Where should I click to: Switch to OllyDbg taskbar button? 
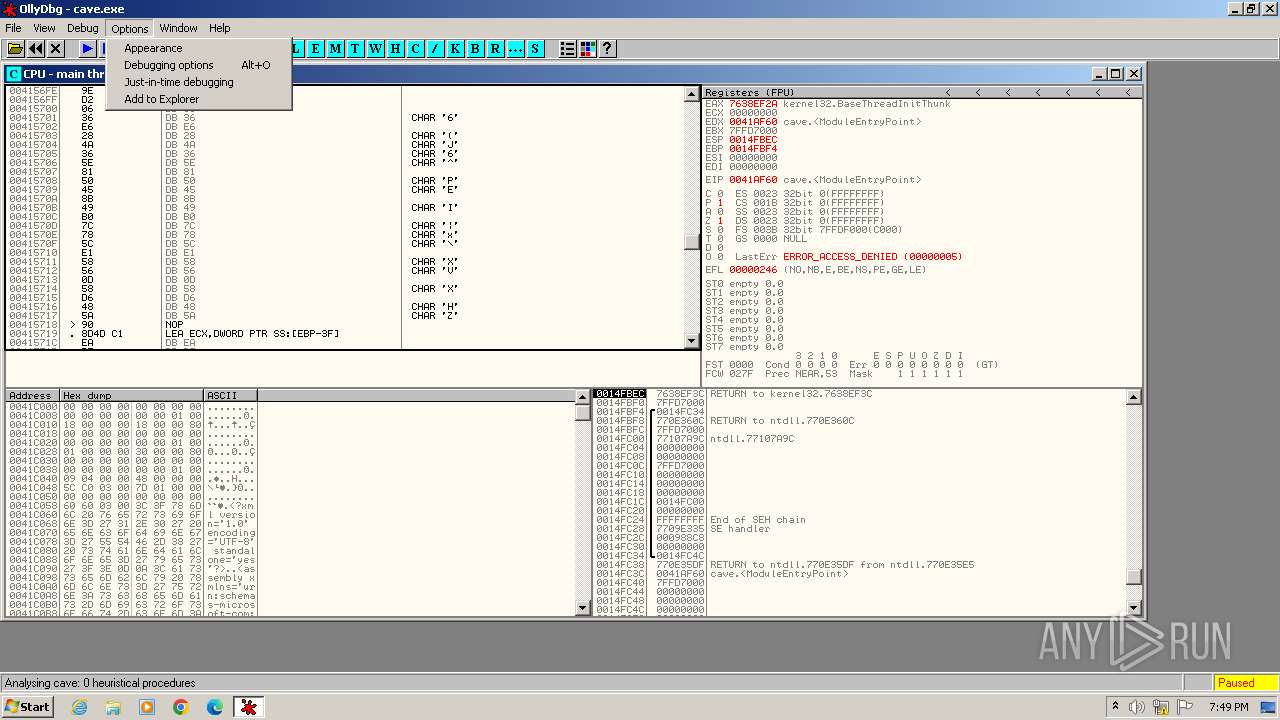tap(249, 707)
